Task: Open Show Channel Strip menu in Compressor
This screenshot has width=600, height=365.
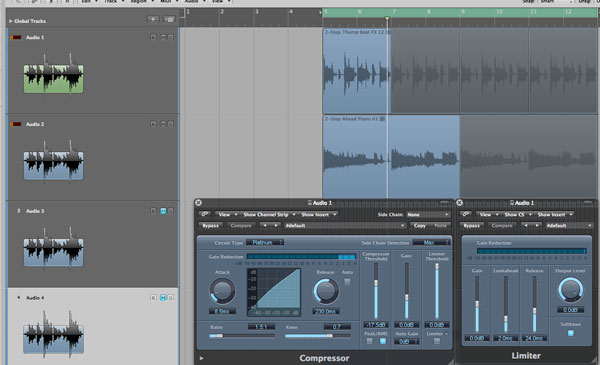Action: pos(269,215)
